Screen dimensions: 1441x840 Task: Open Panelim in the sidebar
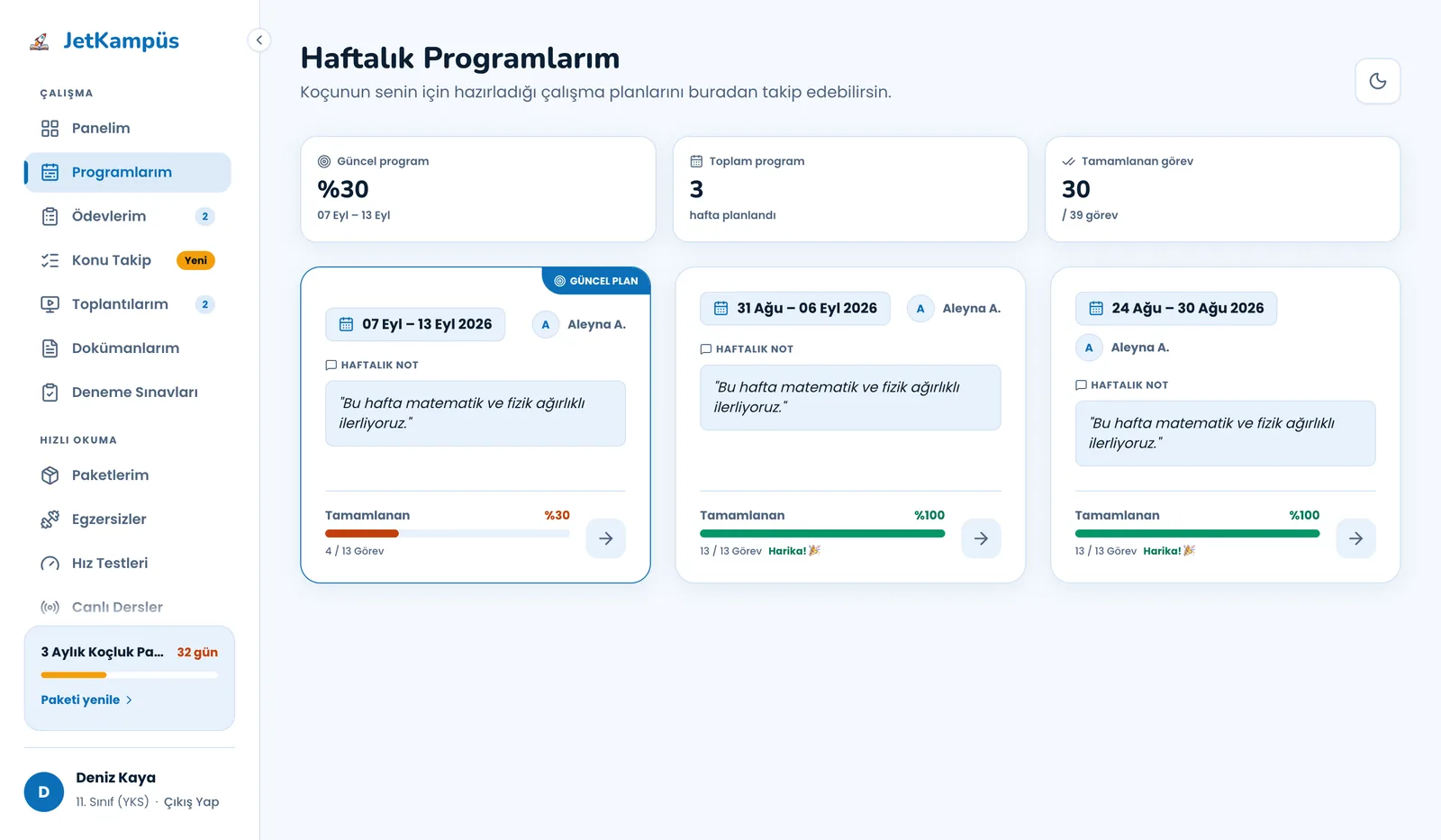pos(128,128)
